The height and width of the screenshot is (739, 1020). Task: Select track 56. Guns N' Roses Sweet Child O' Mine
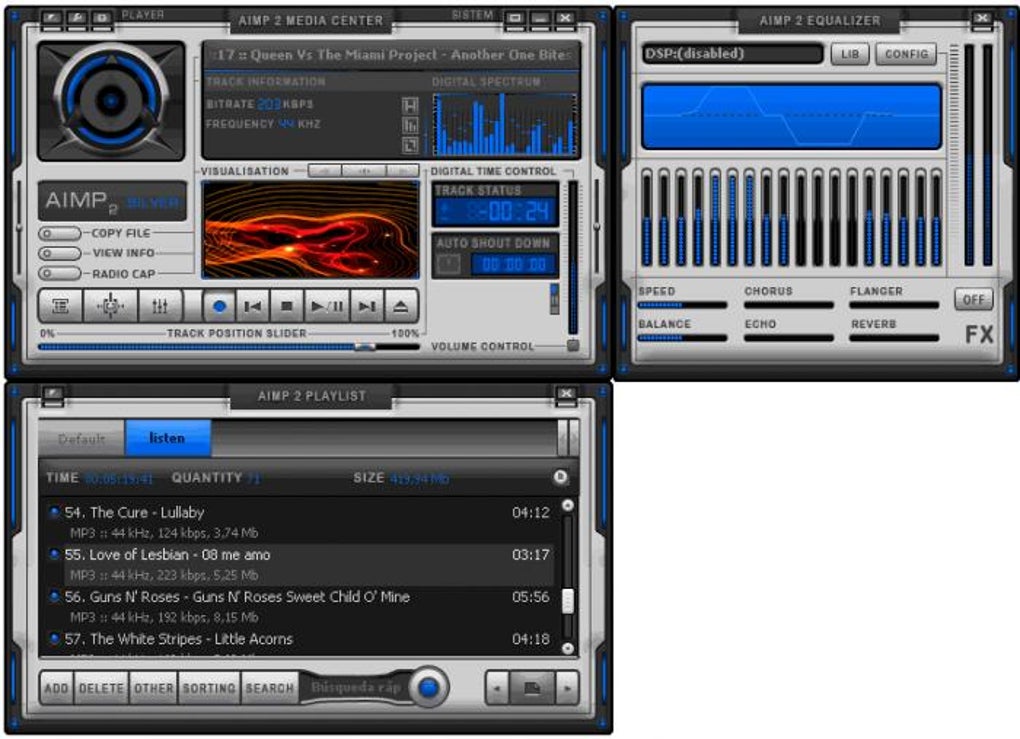300,606
